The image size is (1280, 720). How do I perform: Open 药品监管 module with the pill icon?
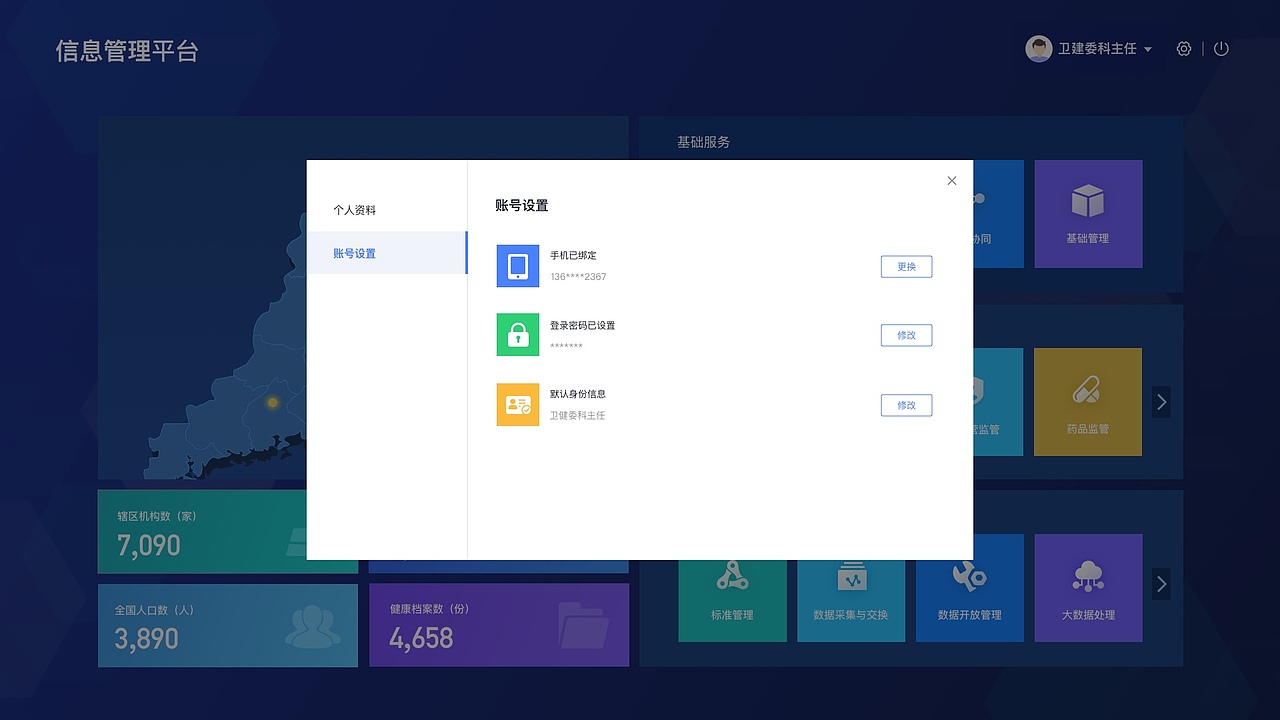tap(1088, 402)
